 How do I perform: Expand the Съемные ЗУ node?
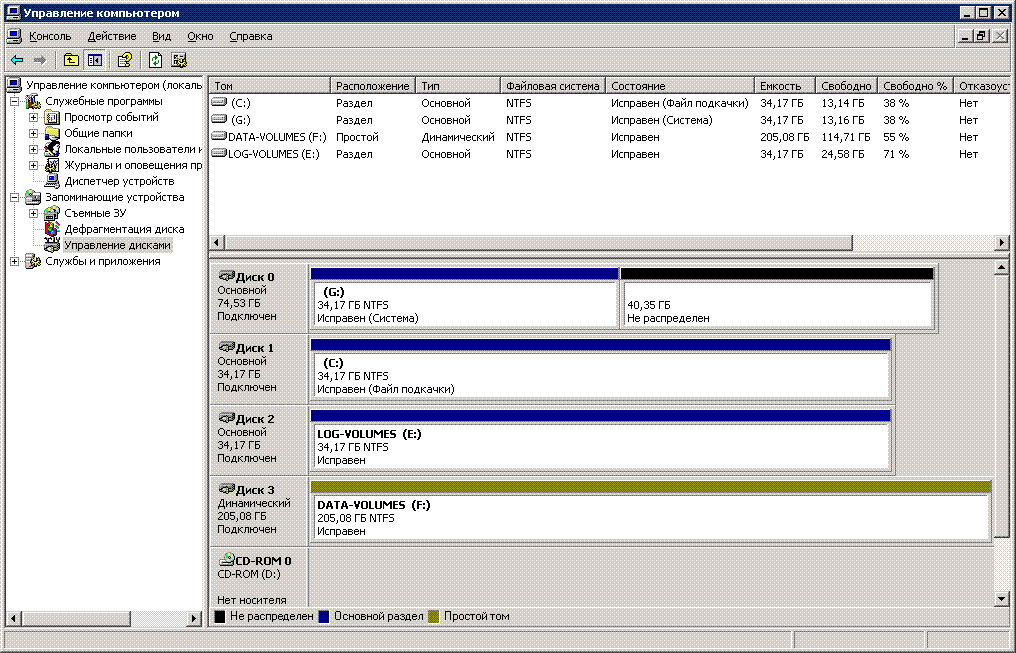pyautogui.click(x=34, y=213)
